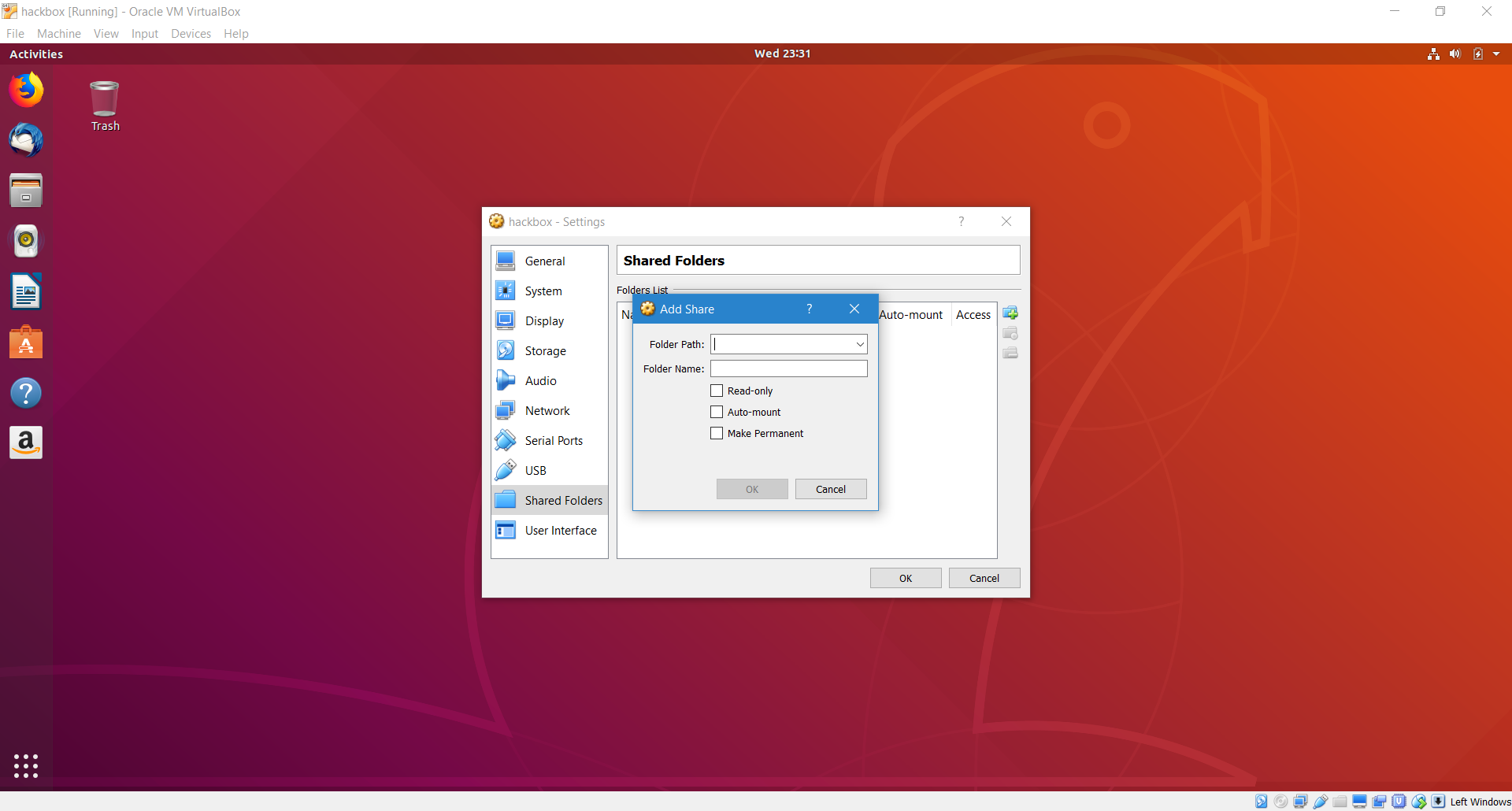Screen dimensions: 1512x811
Task: Click the Access column header
Action: (x=973, y=314)
